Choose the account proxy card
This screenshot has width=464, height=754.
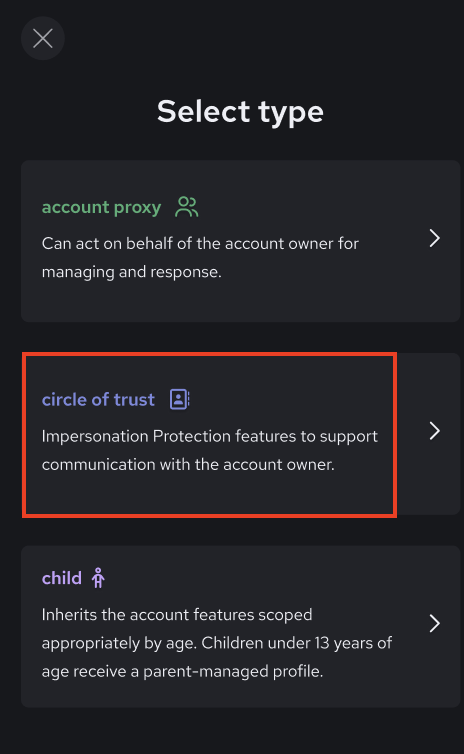pos(240,241)
